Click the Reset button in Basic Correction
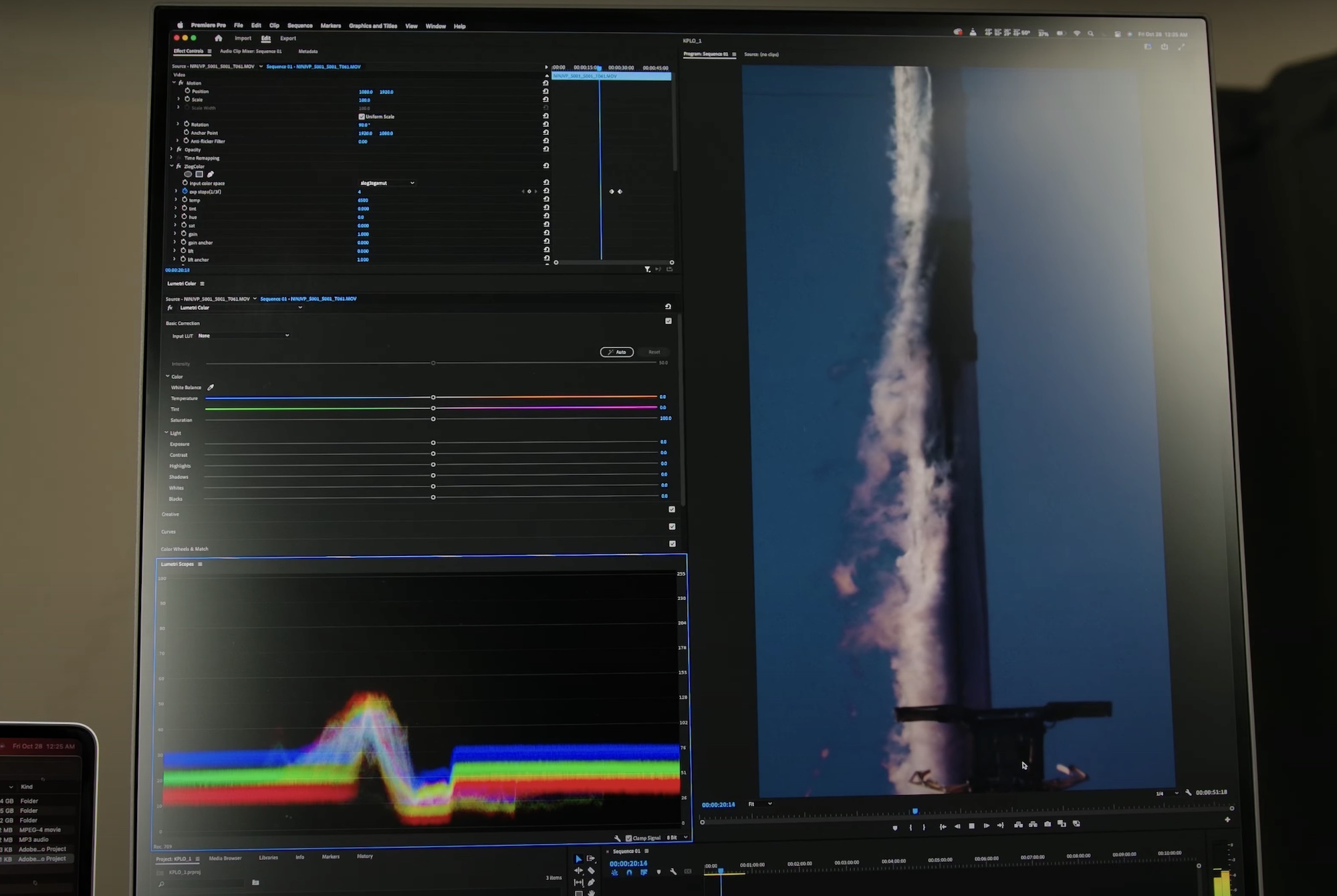This screenshot has height=896, width=1337. (653, 351)
